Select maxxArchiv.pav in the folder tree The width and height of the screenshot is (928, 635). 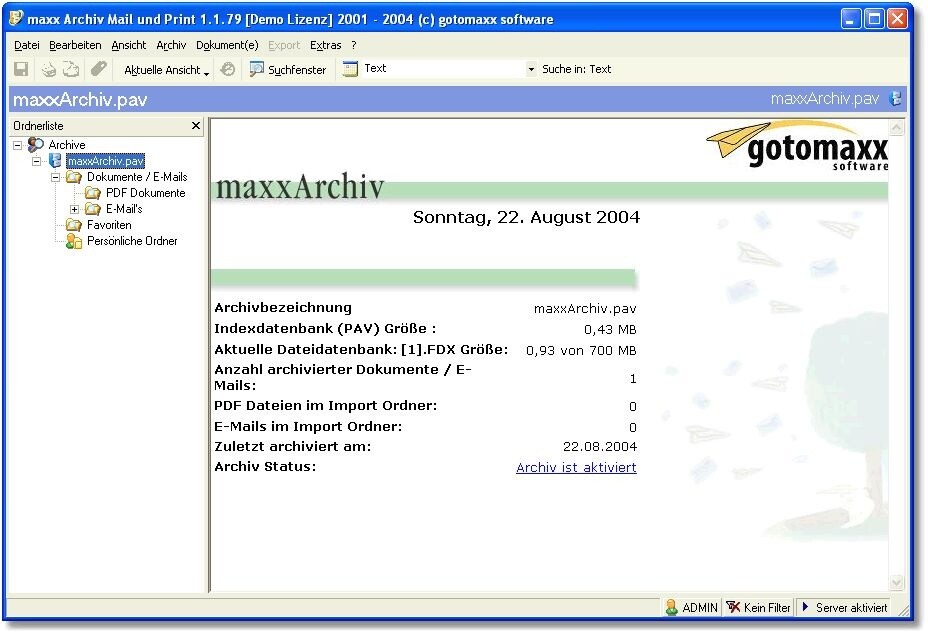click(105, 161)
